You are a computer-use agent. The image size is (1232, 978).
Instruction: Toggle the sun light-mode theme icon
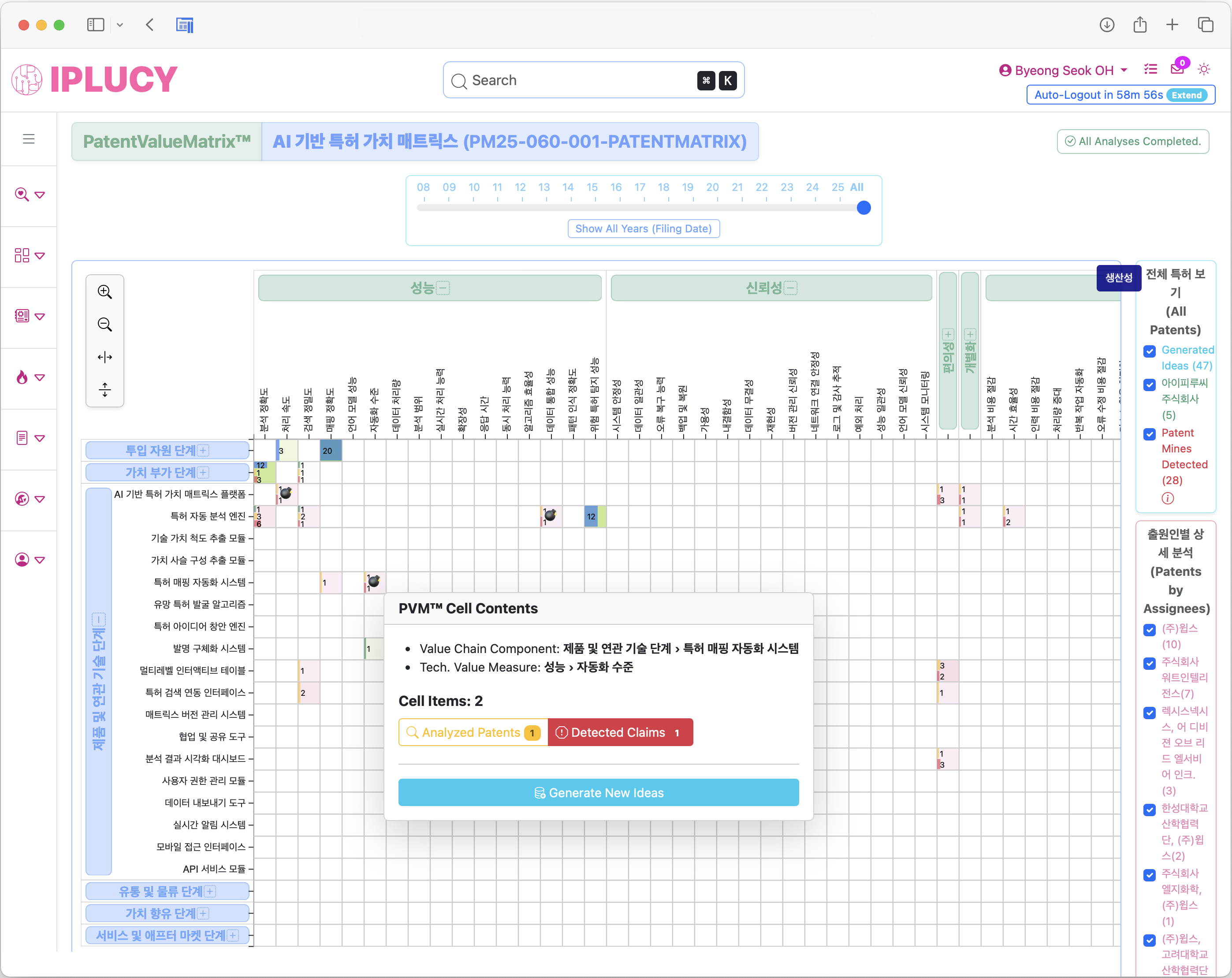[1204, 69]
